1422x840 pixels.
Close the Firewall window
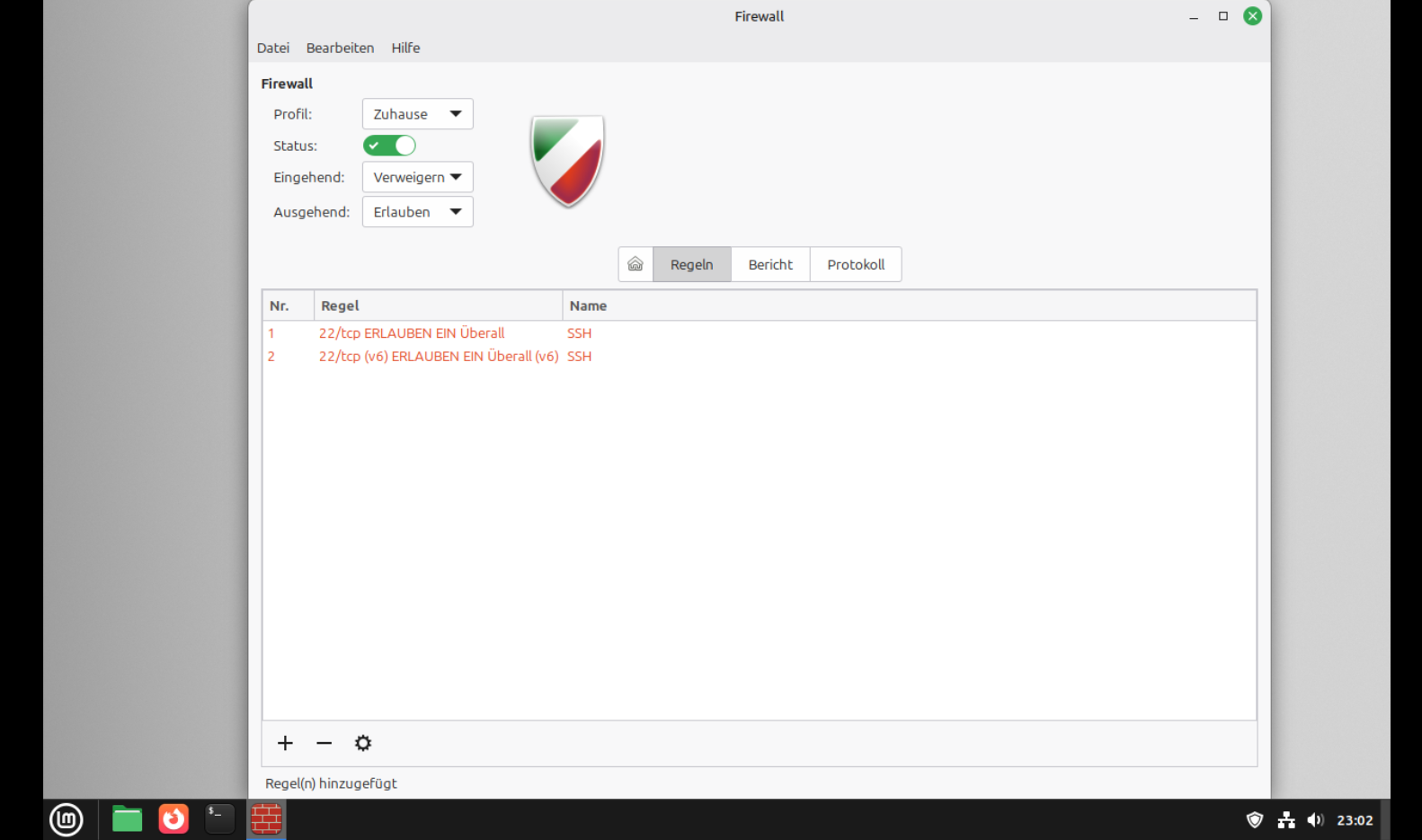1252,16
